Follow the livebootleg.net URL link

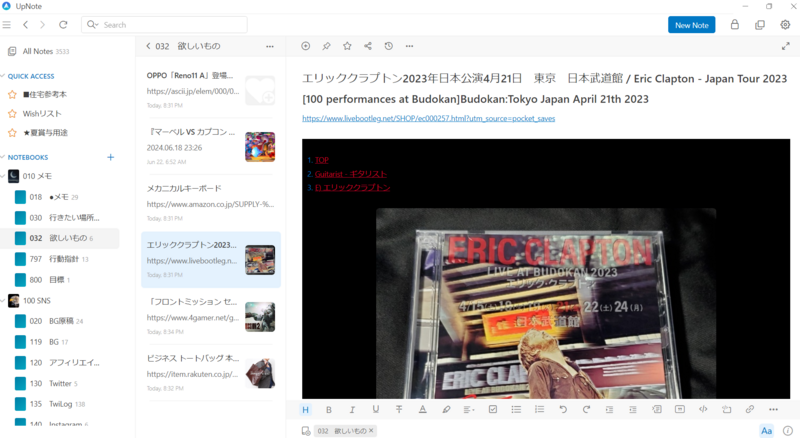tap(429, 118)
